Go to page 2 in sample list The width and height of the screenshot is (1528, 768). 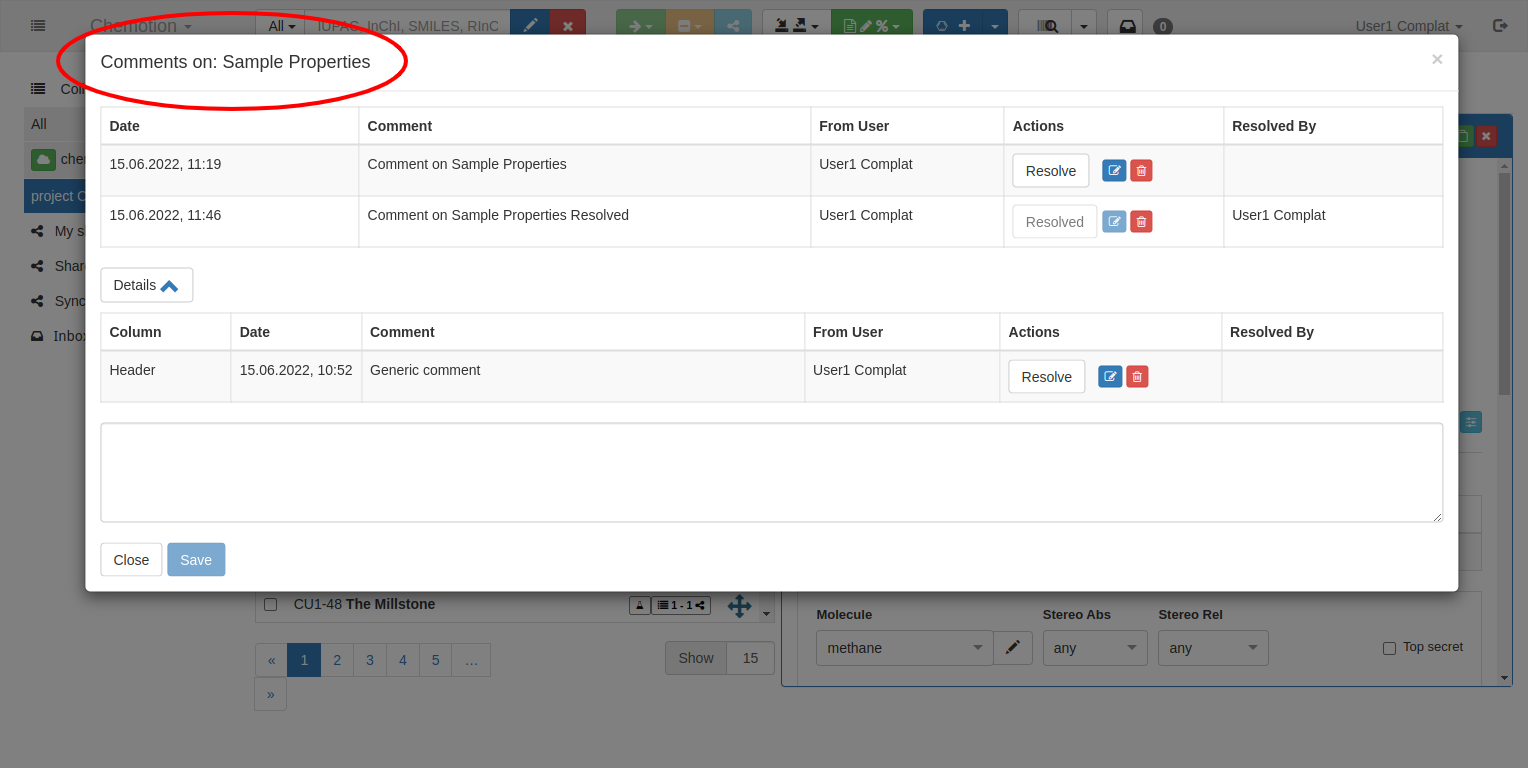point(337,660)
